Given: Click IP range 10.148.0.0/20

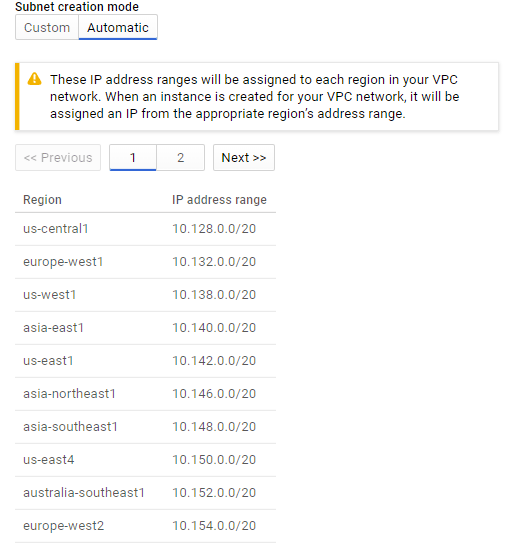Looking at the screenshot, I should [214, 427].
